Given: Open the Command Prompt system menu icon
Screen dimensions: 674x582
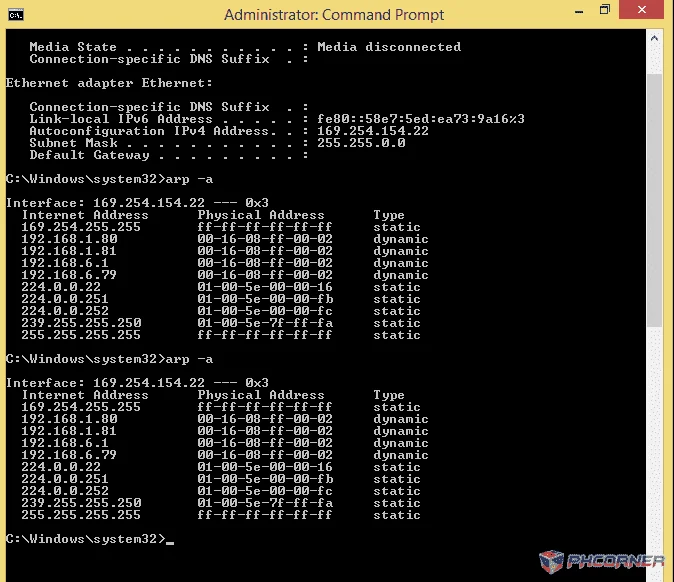Looking at the screenshot, I should coord(16,15).
